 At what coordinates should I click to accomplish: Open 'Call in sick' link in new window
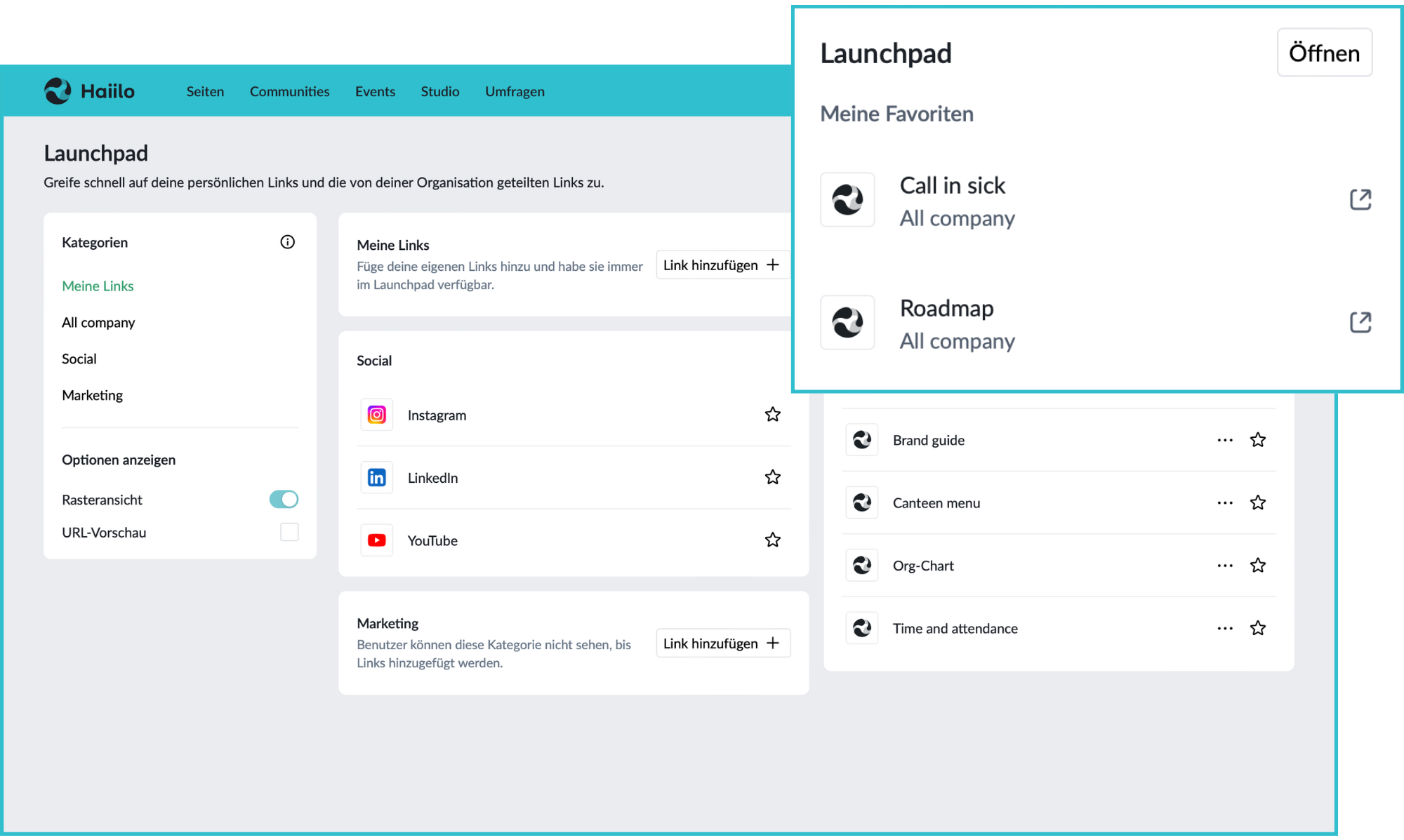click(1360, 199)
